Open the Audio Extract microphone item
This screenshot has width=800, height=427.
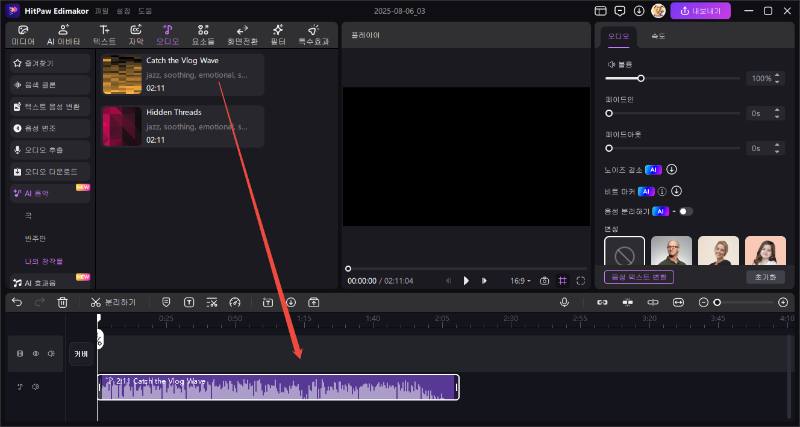point(50,150)
